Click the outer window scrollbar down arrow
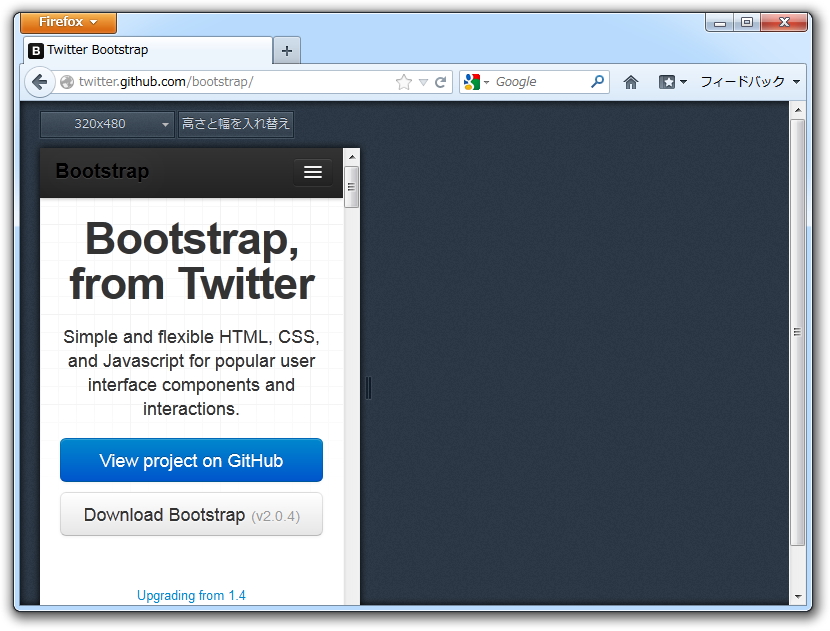The height and width of the screenshot is (631, 830). [x=798, y=597]
